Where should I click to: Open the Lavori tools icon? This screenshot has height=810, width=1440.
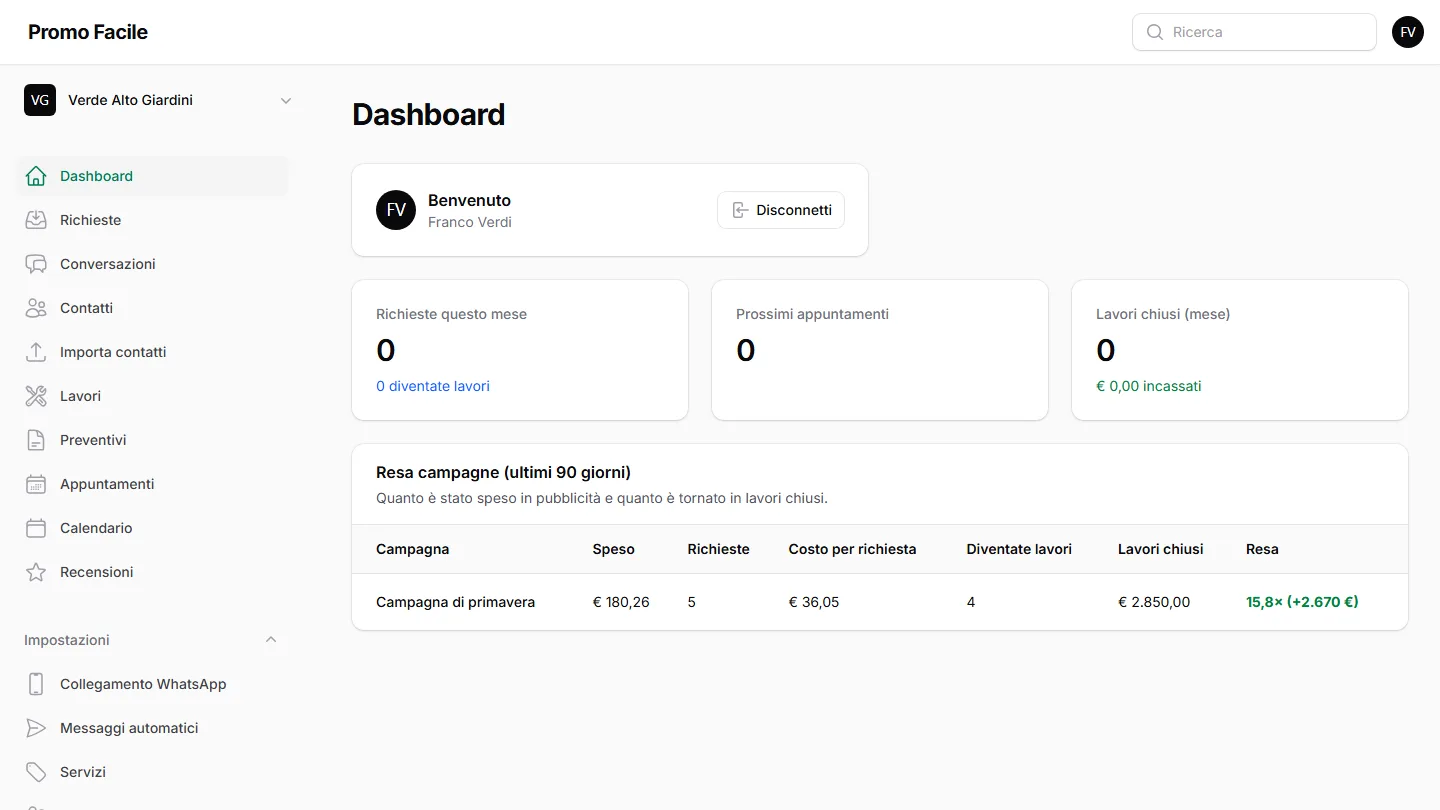(x=36, y=396)
